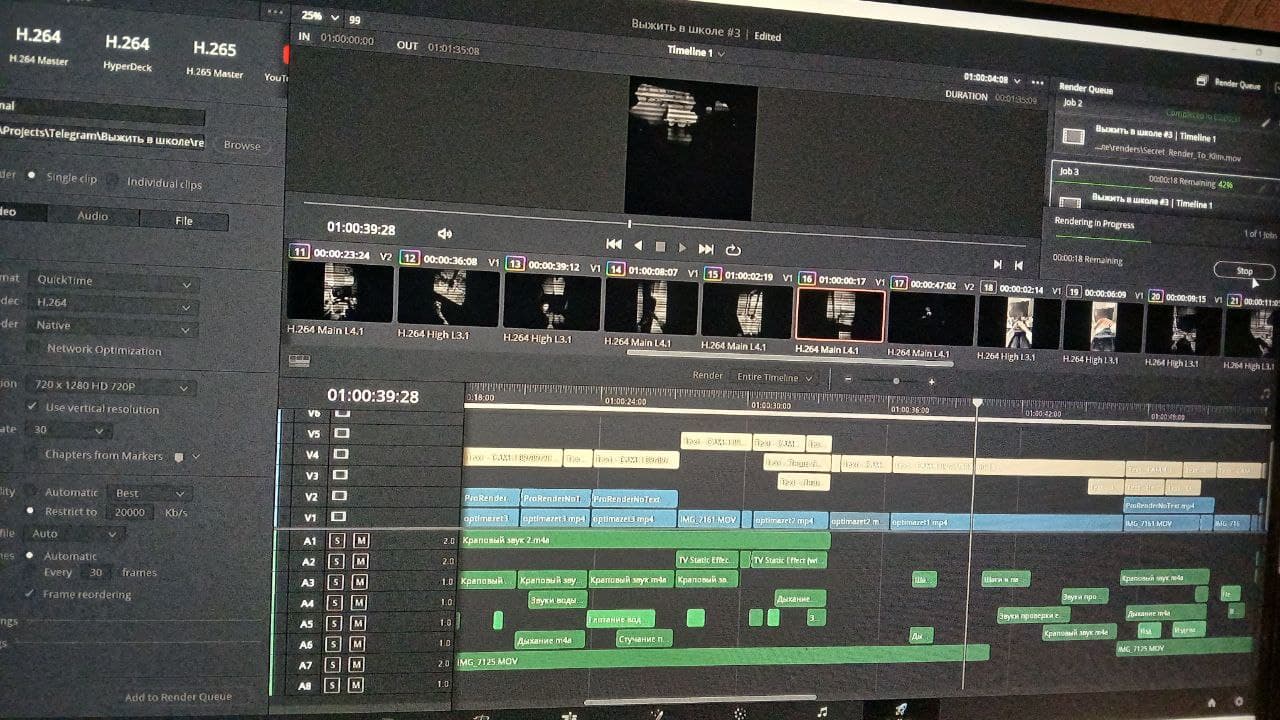The image size is (1280, 720).
Task: Toggle Render Queue panel button top right
Action: pyautogui.click(x=1229, y=84)
